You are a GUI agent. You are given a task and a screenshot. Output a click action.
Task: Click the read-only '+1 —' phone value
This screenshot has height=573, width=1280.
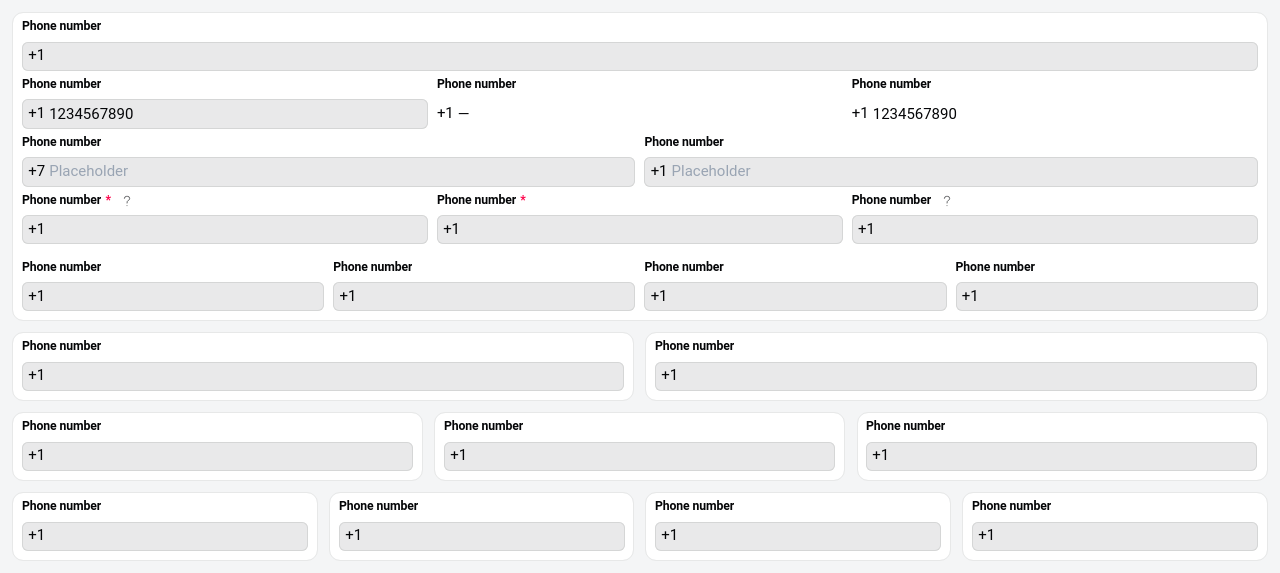point(453,114)
